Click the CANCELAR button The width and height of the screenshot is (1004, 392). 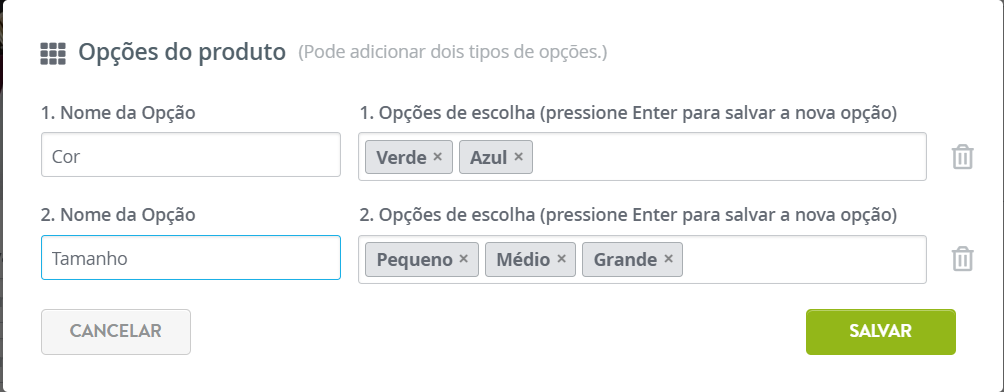116,332
